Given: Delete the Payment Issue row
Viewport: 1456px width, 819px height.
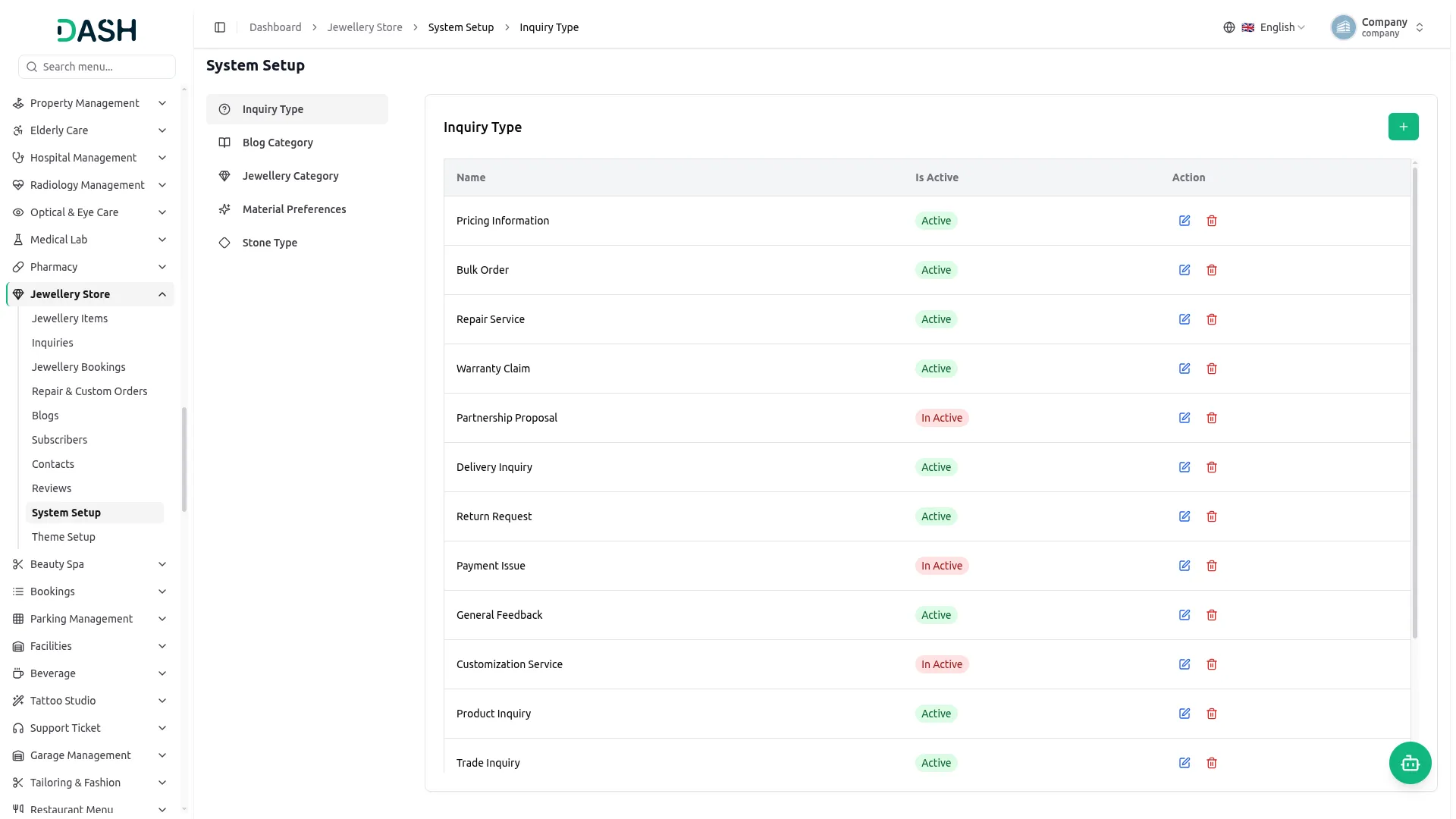Looking at the screenshot, I should [1212, 566].
